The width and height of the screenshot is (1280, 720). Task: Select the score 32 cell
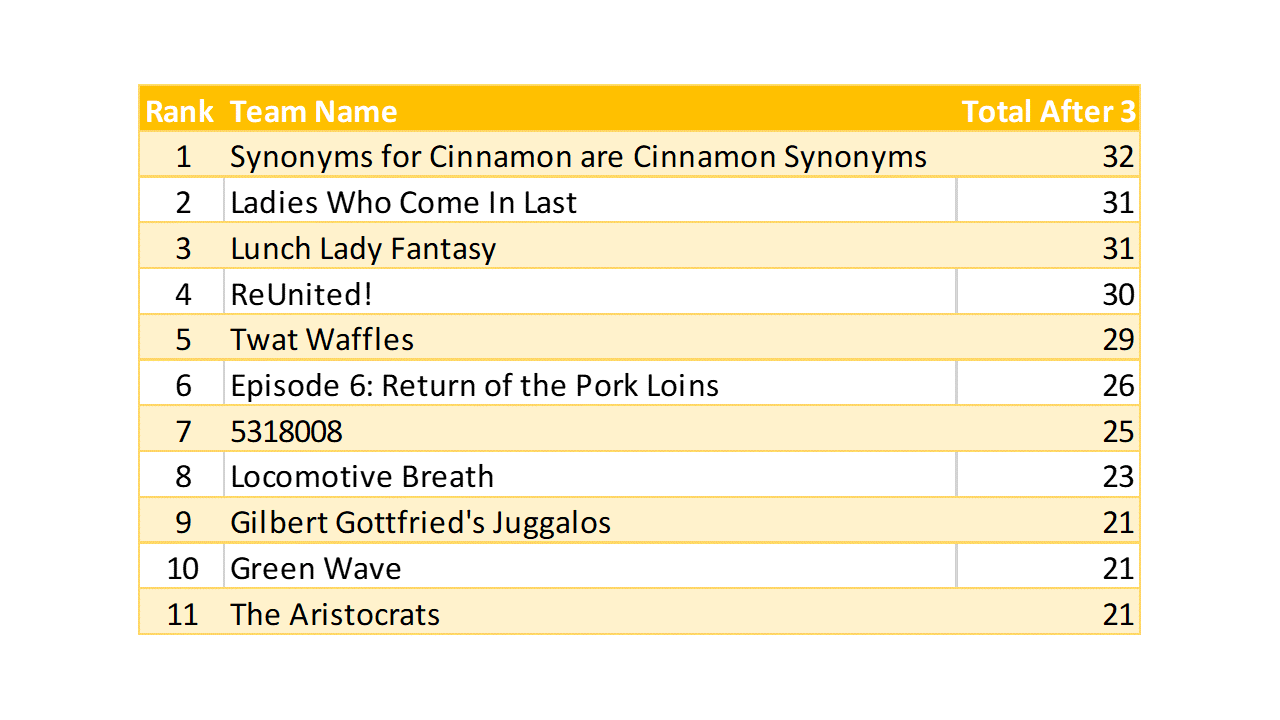pos(1118,157)
